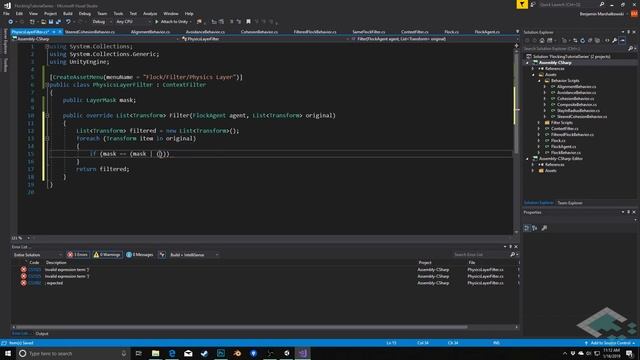Screen dimensions: 640x360
Task: Switch to AlignmentBehavior.cs tab
Action: (150, 32)
